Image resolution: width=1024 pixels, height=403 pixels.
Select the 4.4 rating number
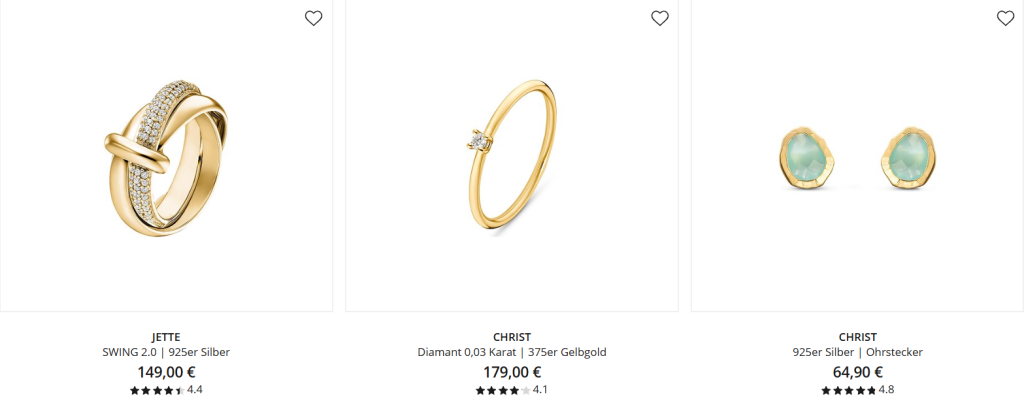point(195,390)
